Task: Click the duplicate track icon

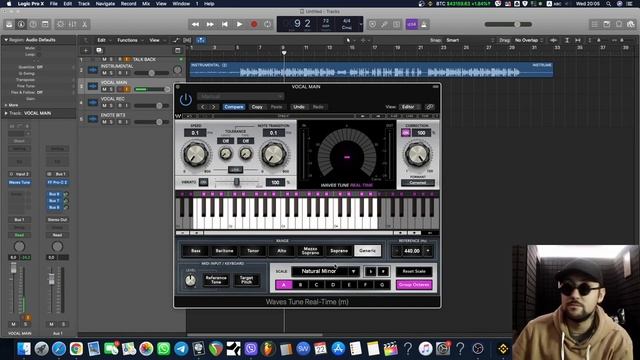Action: point(99,51)
